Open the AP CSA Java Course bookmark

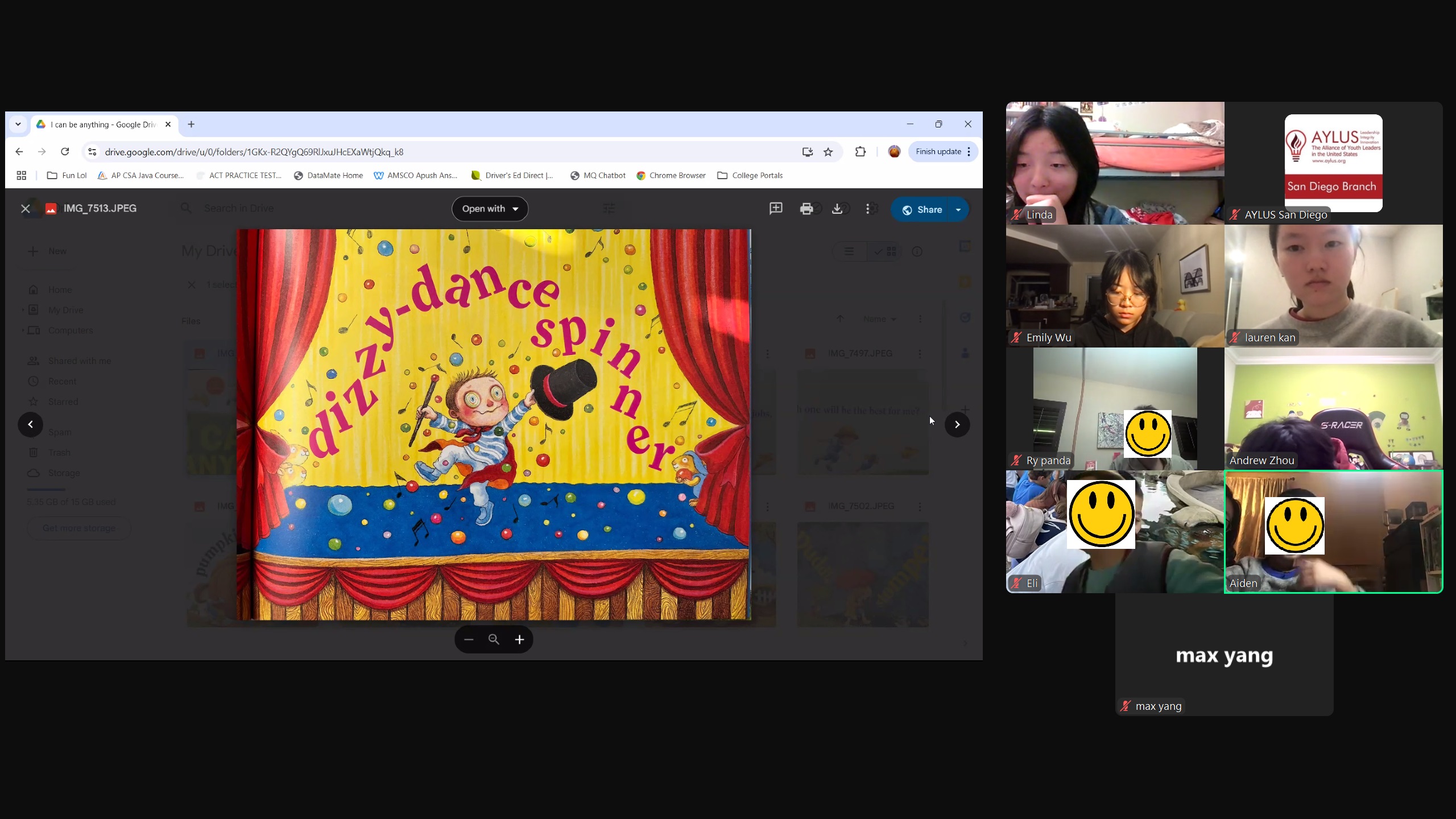(x=141, y=176)
